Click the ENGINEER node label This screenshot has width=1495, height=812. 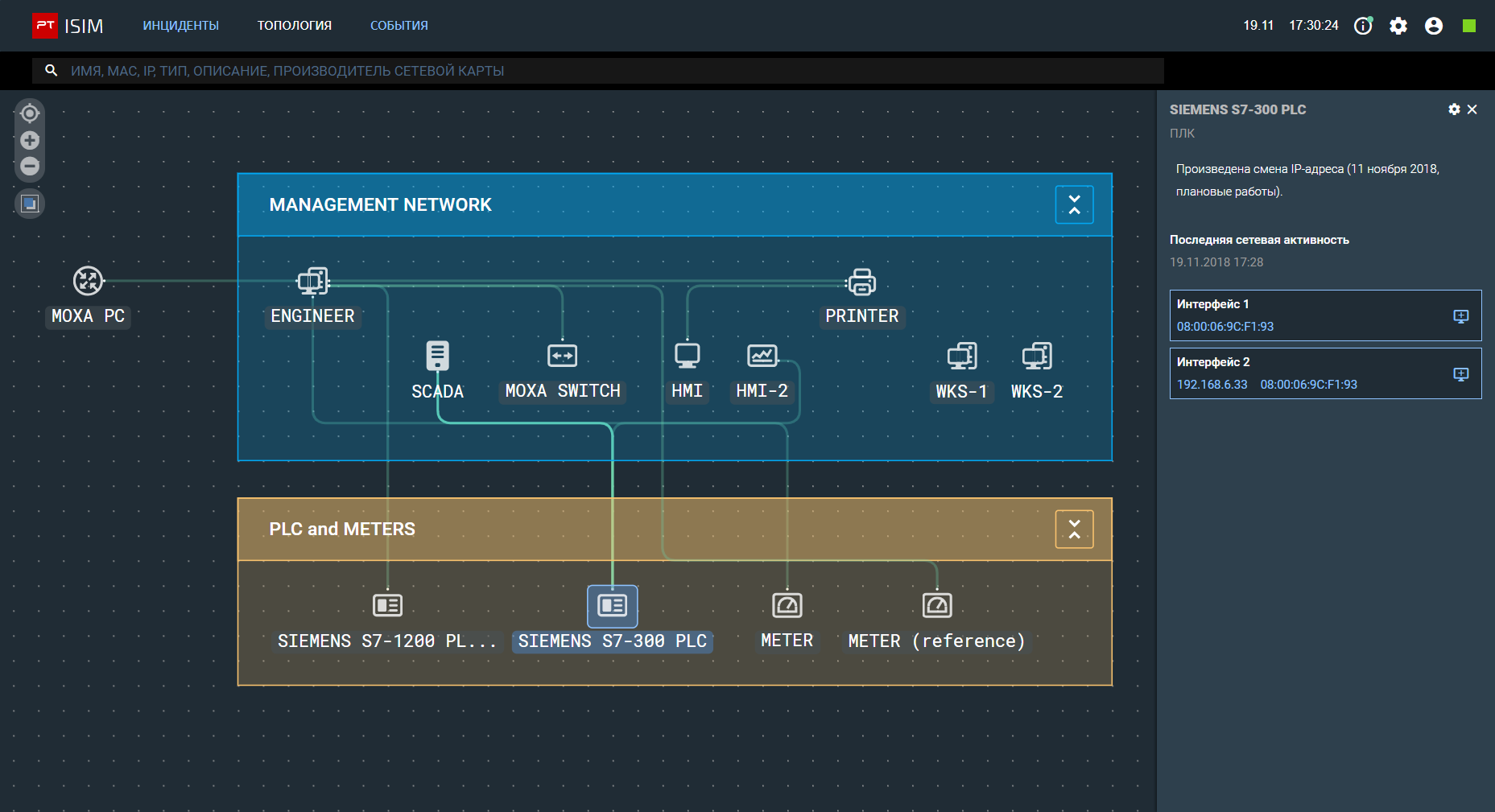[x=313, y=316]
